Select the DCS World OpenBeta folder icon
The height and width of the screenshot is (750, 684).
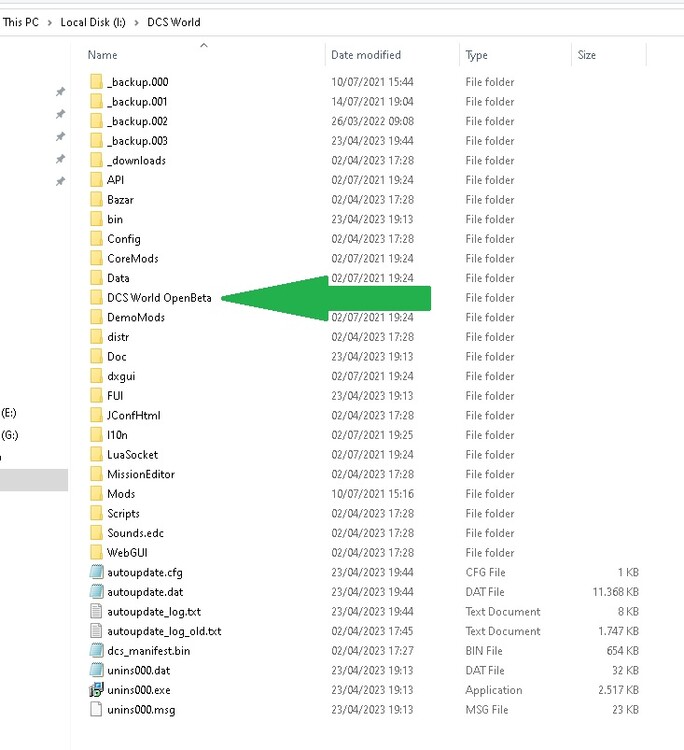click(x=96, y=298)
